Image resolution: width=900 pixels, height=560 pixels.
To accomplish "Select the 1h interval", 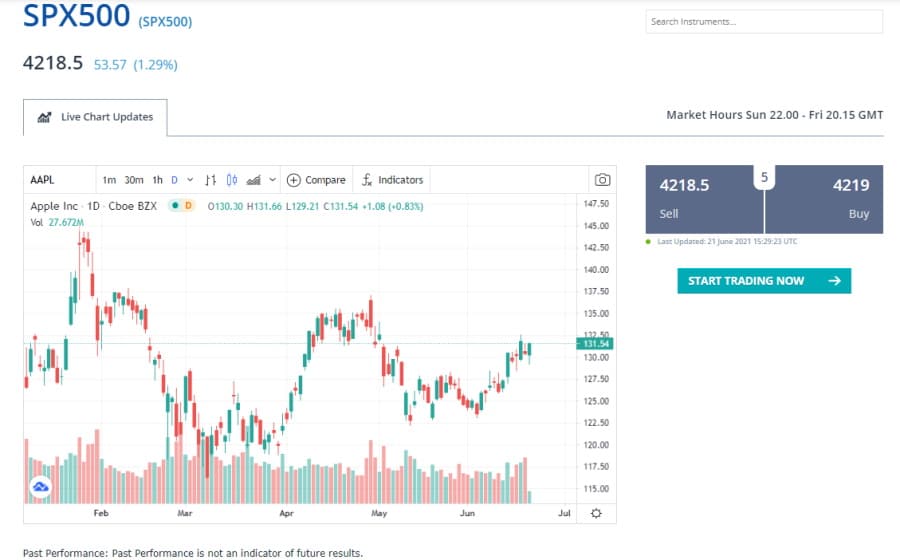I will [157, 180].
